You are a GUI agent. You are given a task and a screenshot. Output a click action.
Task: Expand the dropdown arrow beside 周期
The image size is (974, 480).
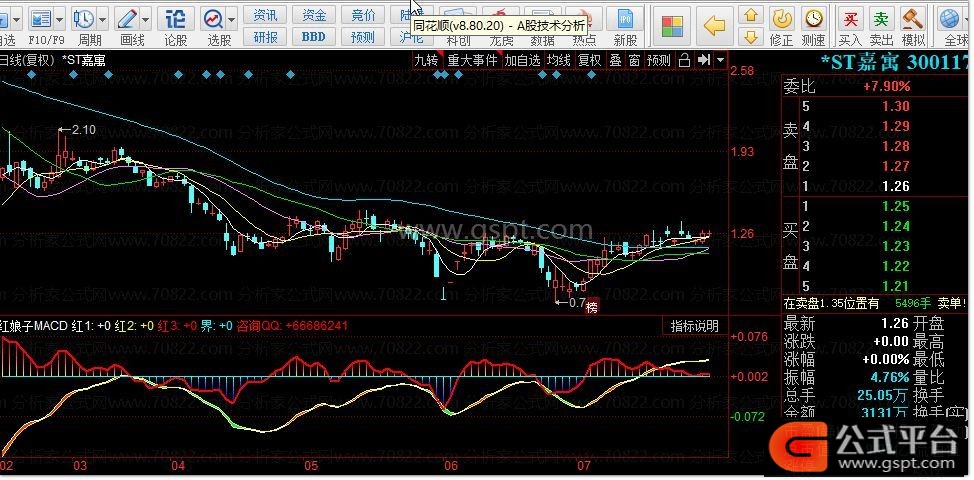tap(101, 19)
